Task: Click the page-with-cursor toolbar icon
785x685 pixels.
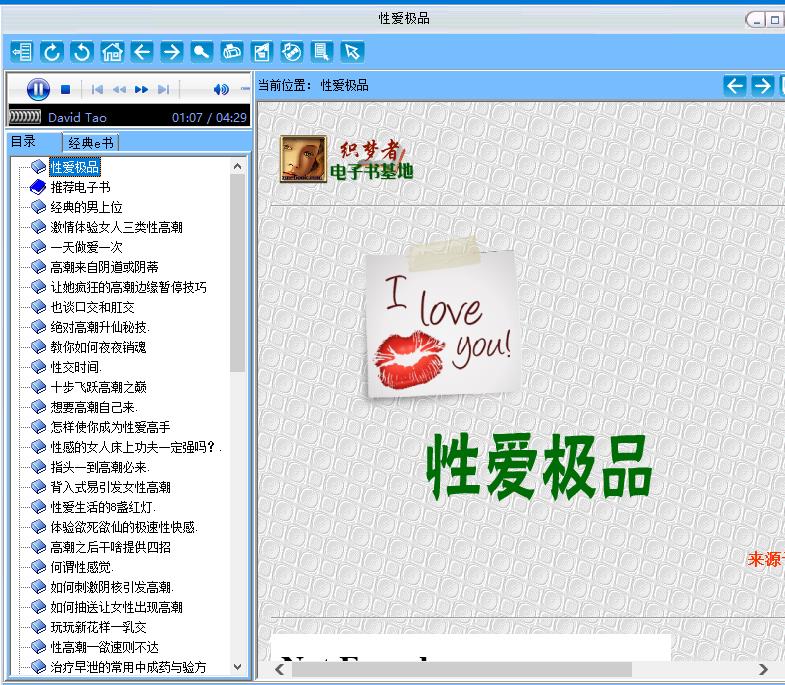Action: 322,52
